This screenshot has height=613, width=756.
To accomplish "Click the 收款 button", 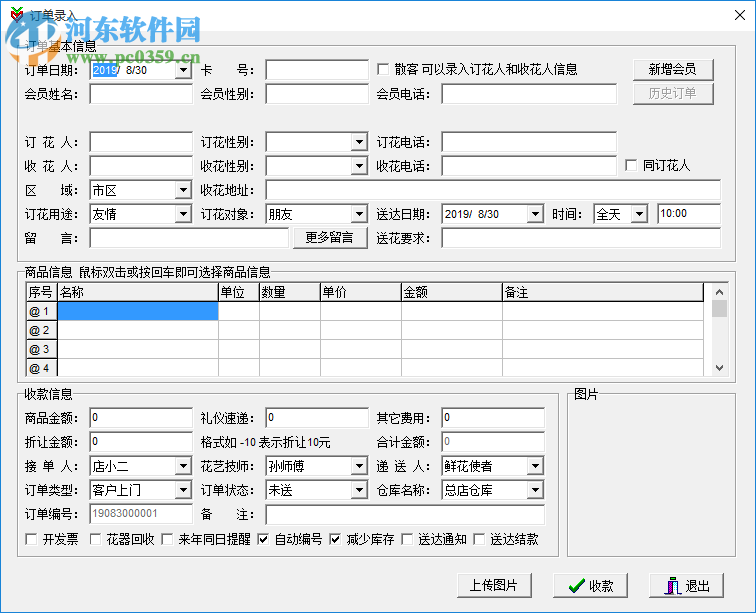I will point(590,586).
